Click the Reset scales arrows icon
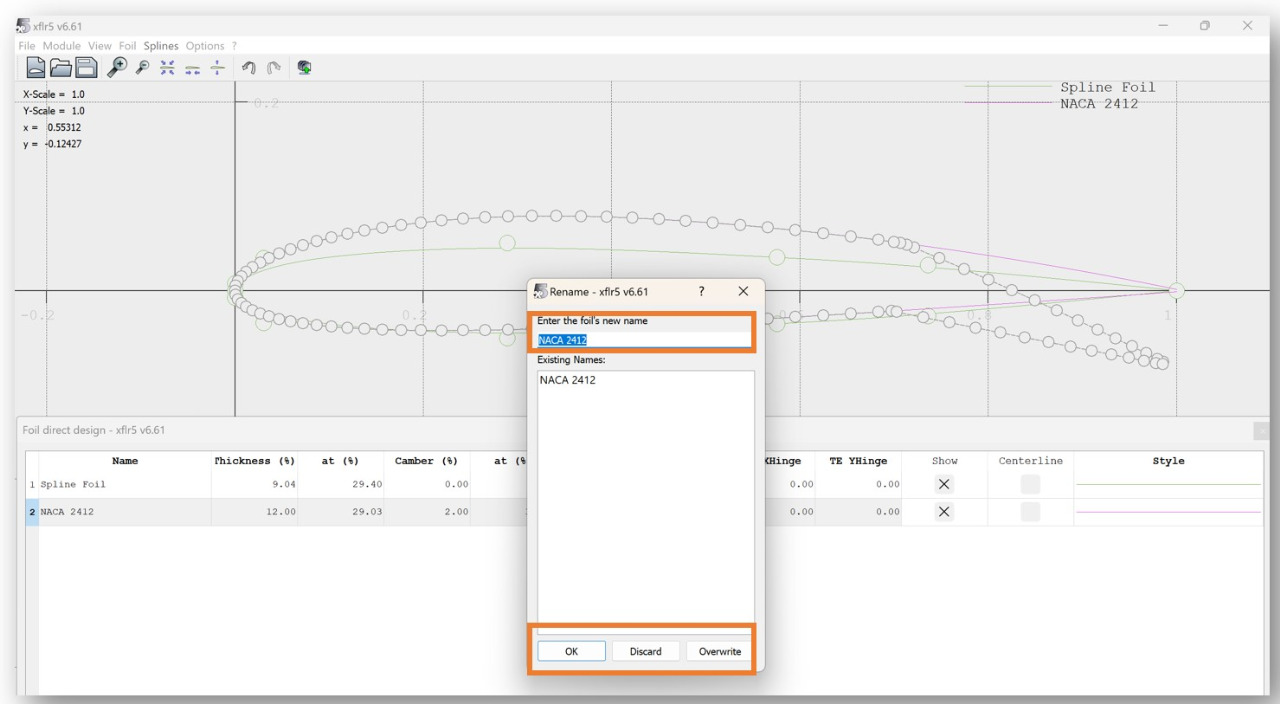1280x704 pixels. click(167, 68)
